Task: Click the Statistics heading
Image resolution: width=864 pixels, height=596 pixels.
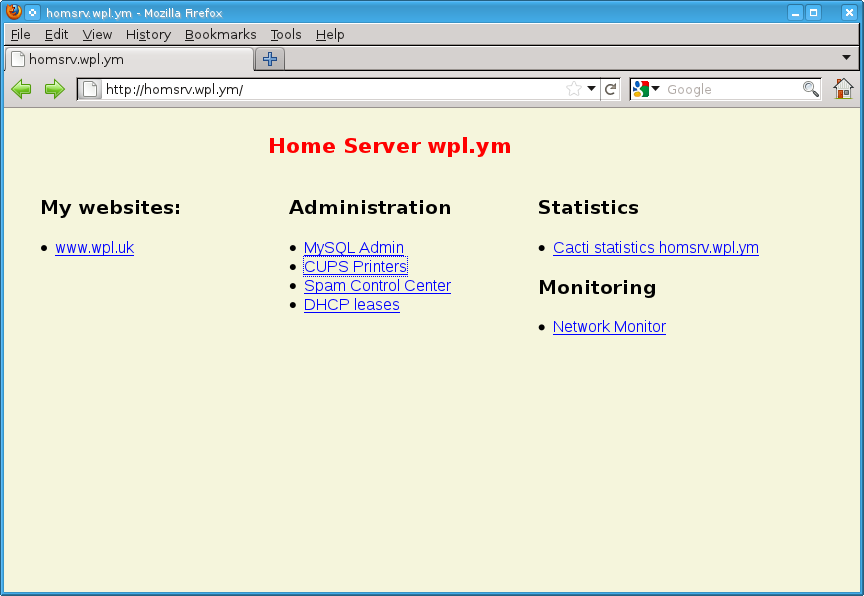Action: click(x=588, y=207)
